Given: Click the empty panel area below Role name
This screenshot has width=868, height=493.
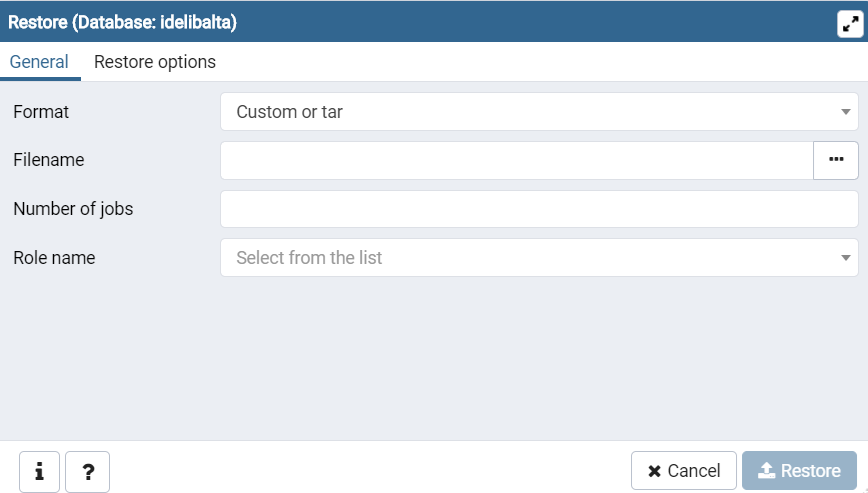Looking at the screenshot, I should [434, 360].
